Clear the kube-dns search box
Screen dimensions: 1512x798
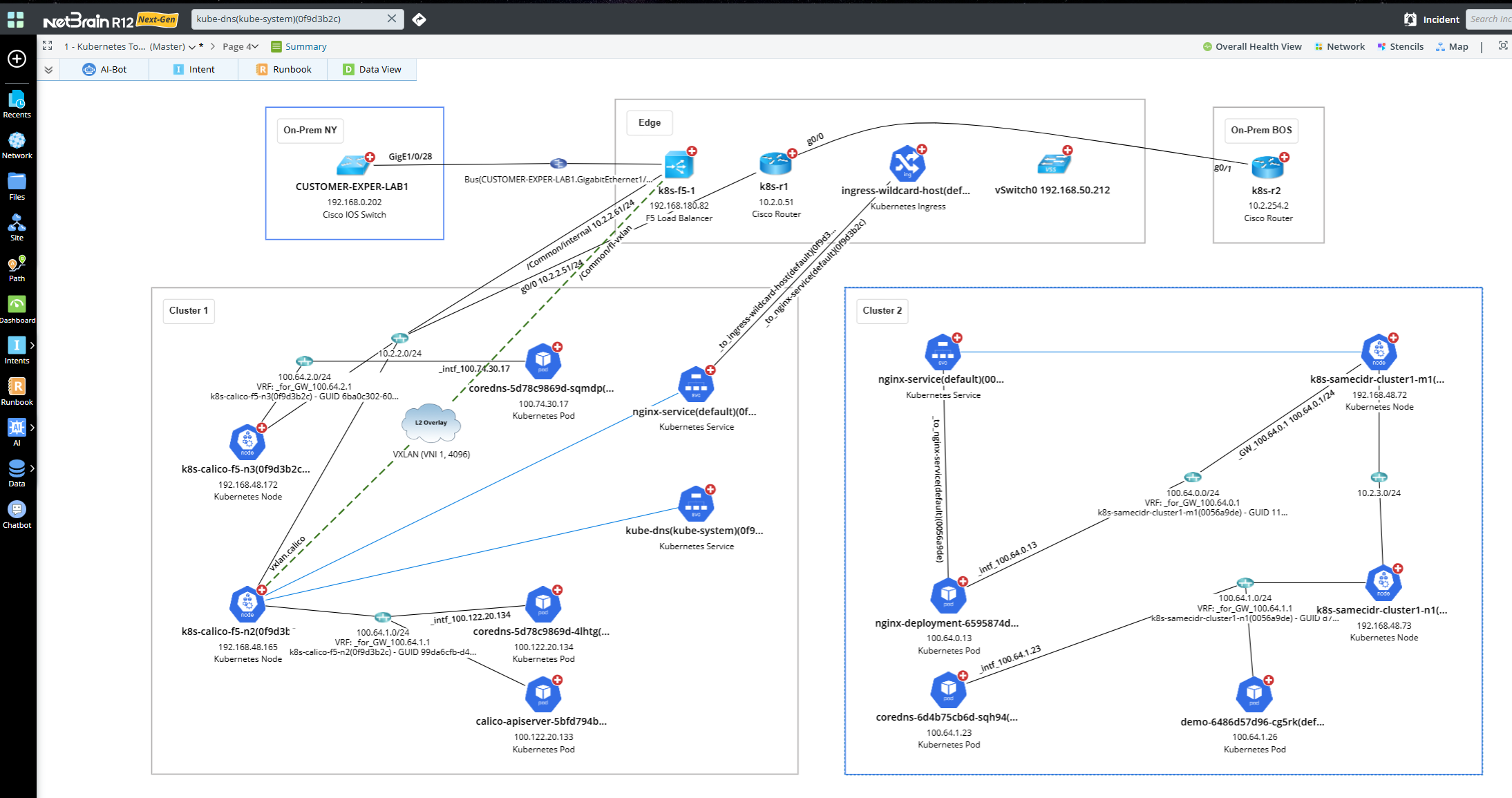(x=392, y=19)
